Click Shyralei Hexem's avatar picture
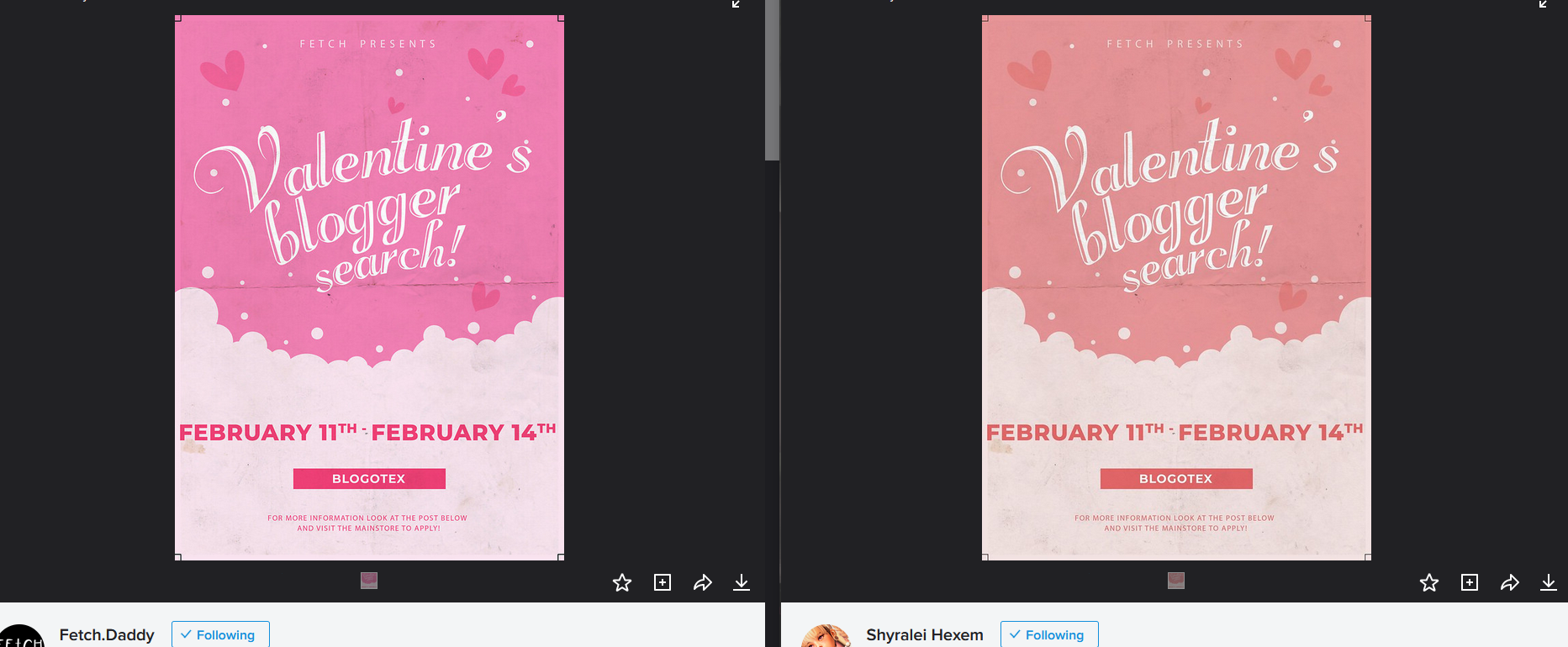The image size is (1568, 647). (x=825, y=637)
